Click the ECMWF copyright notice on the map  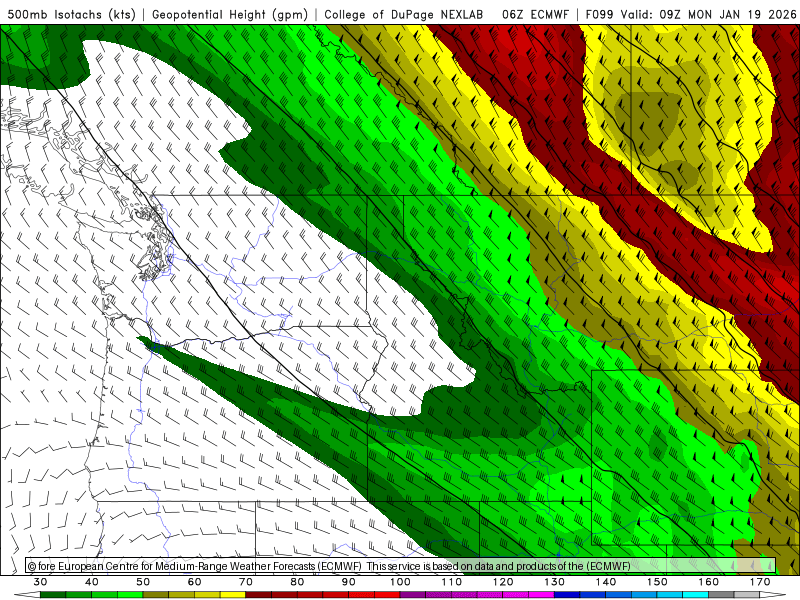329,566
